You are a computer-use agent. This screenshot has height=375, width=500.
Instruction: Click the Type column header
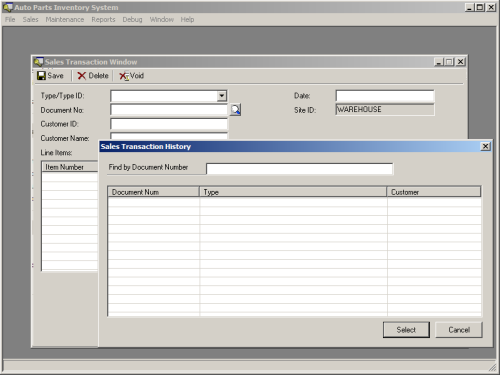coord(293,192)
